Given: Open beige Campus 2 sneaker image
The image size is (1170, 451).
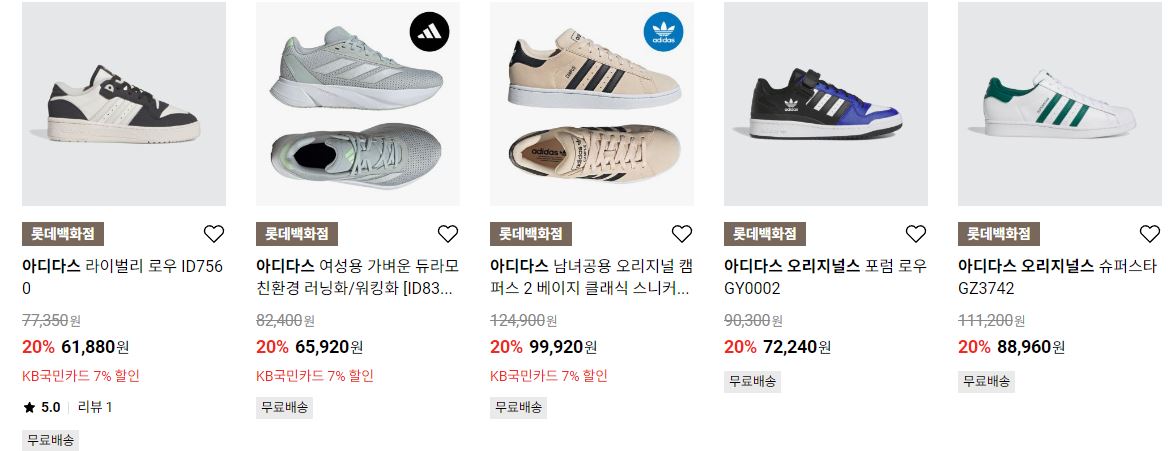Looking at the screenshot, I should (x=592, y=104).
